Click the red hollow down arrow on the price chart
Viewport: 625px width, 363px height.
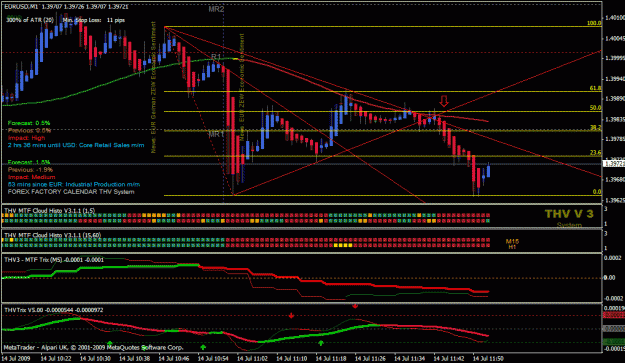(x=444, y=101)
